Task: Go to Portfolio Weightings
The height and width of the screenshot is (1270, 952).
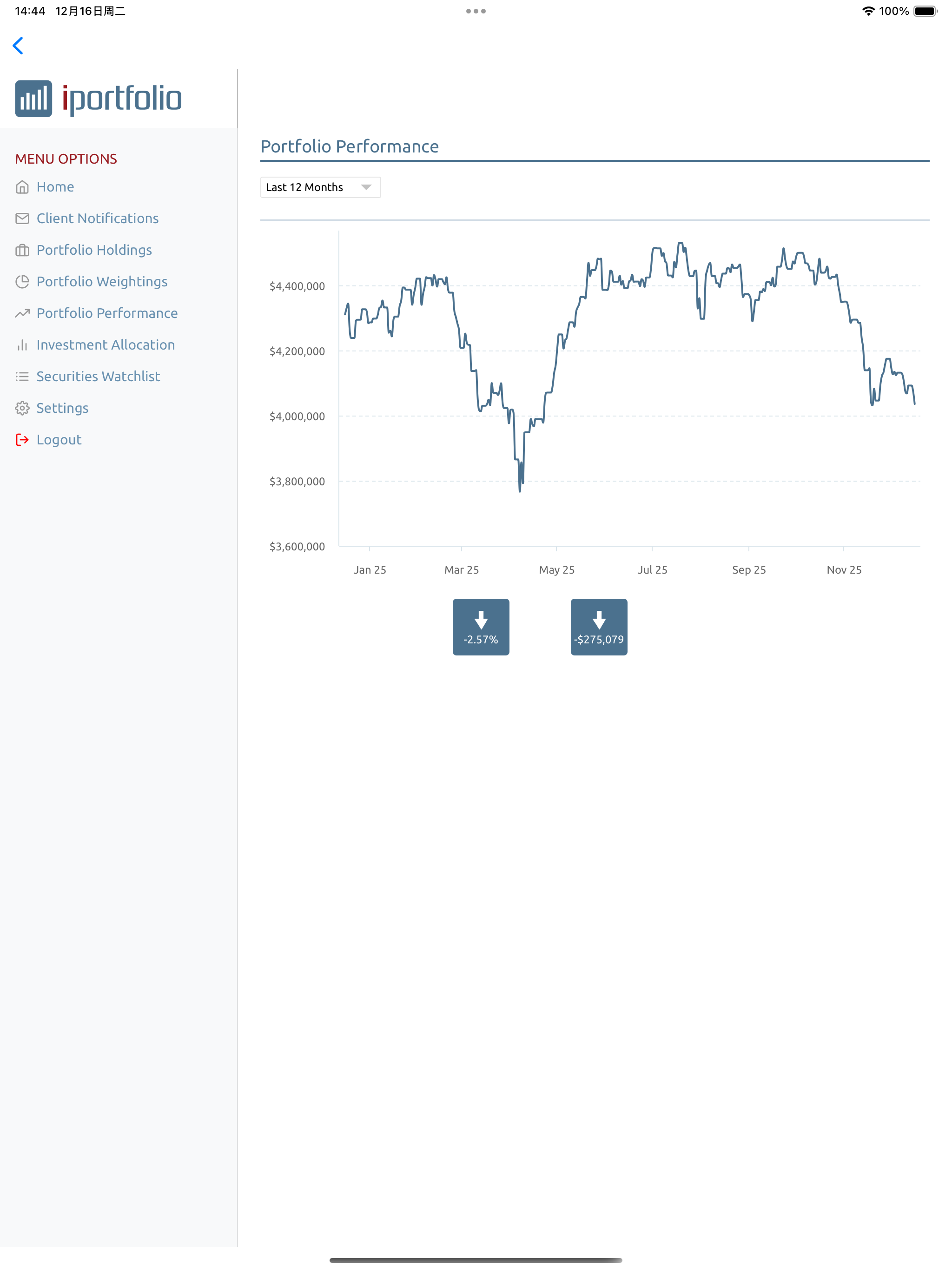Action: (x=102, y=282)
